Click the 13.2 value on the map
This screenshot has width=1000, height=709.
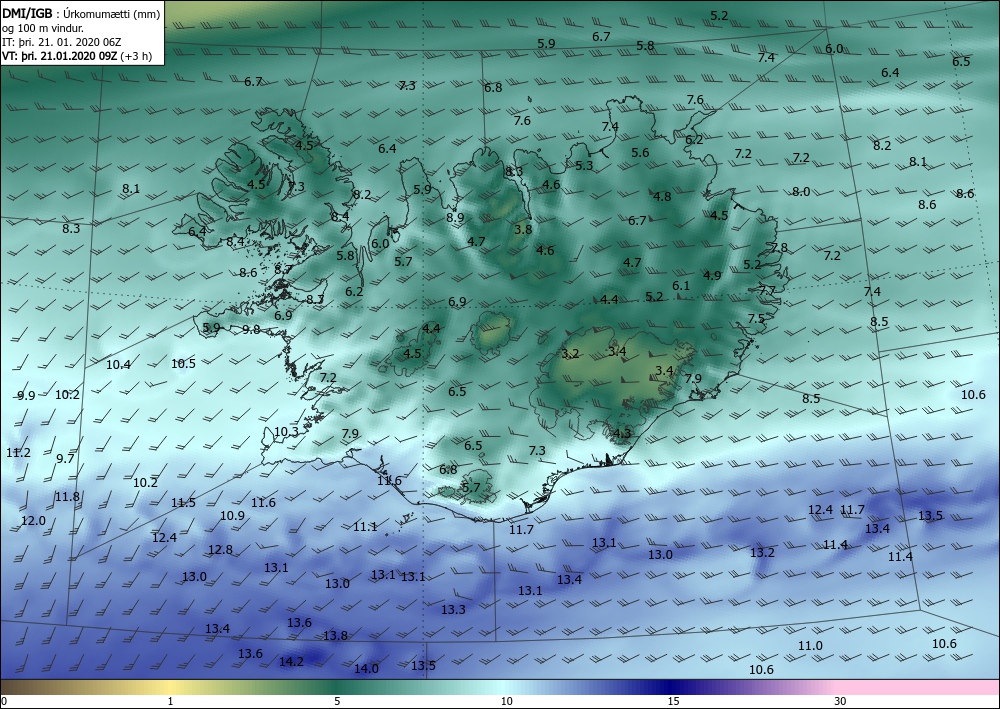click(x=762, y=553)
